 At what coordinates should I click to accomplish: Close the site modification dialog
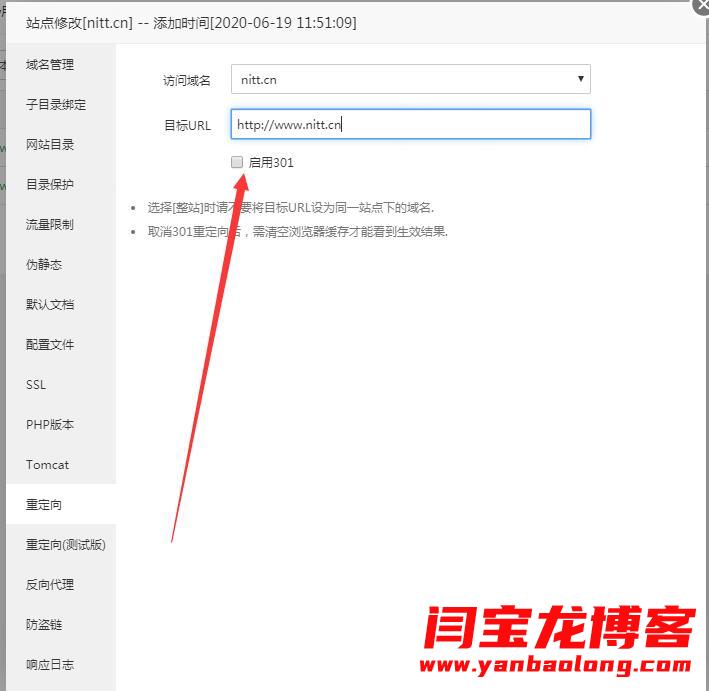pos(702,5)
